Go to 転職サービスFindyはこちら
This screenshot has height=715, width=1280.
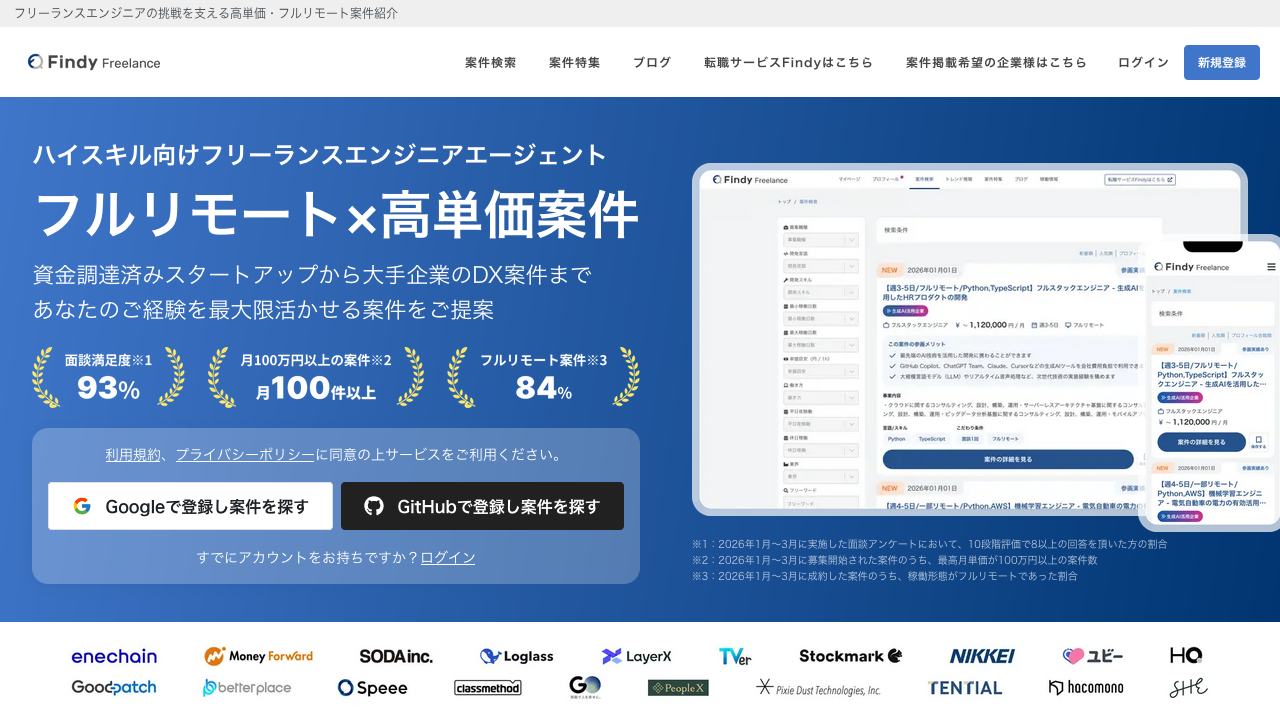788,62
